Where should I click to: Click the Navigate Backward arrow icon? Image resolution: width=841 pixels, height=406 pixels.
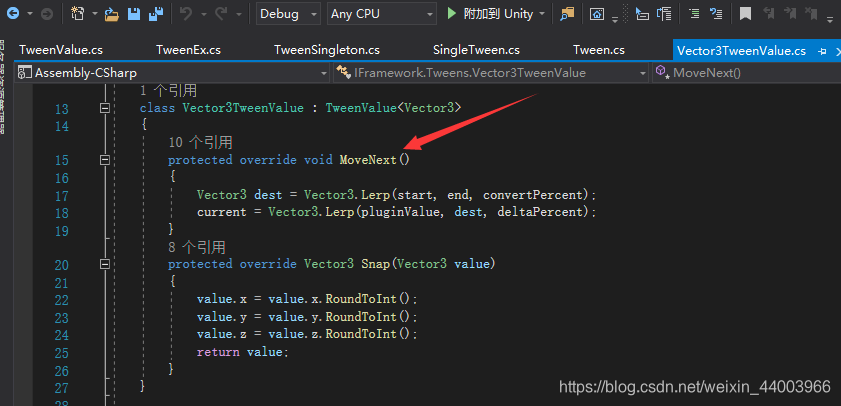tap(13, 13)
